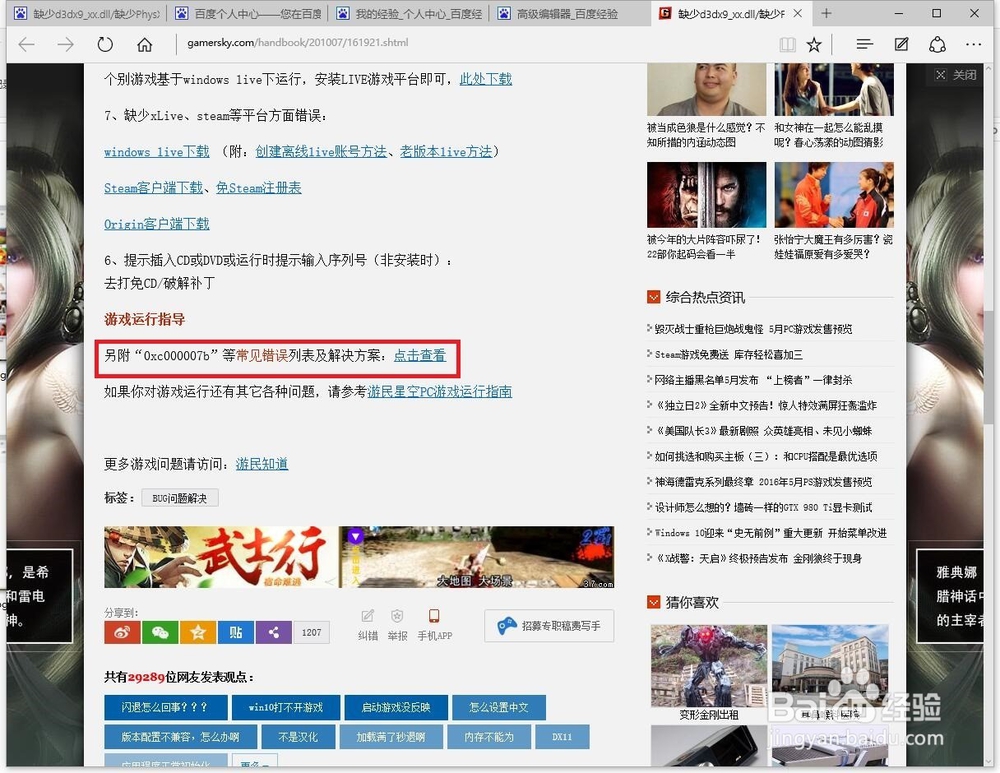Make a web note with pen icon
The width and height of the screenshot is (1000, 773).
(x=901, y=44)
